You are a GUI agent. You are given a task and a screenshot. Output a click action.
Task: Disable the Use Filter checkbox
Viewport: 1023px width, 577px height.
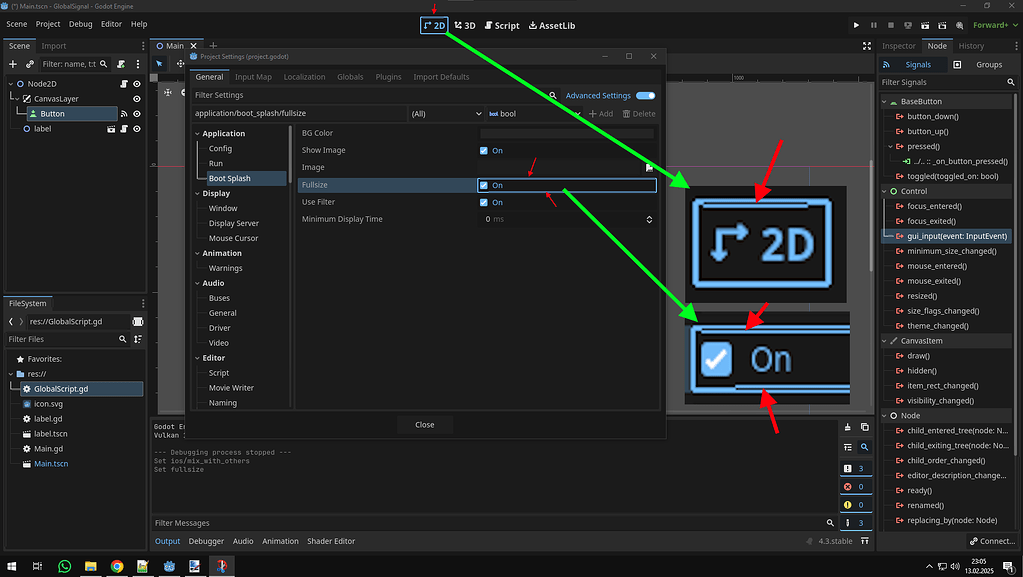click(x=483, y=201)
